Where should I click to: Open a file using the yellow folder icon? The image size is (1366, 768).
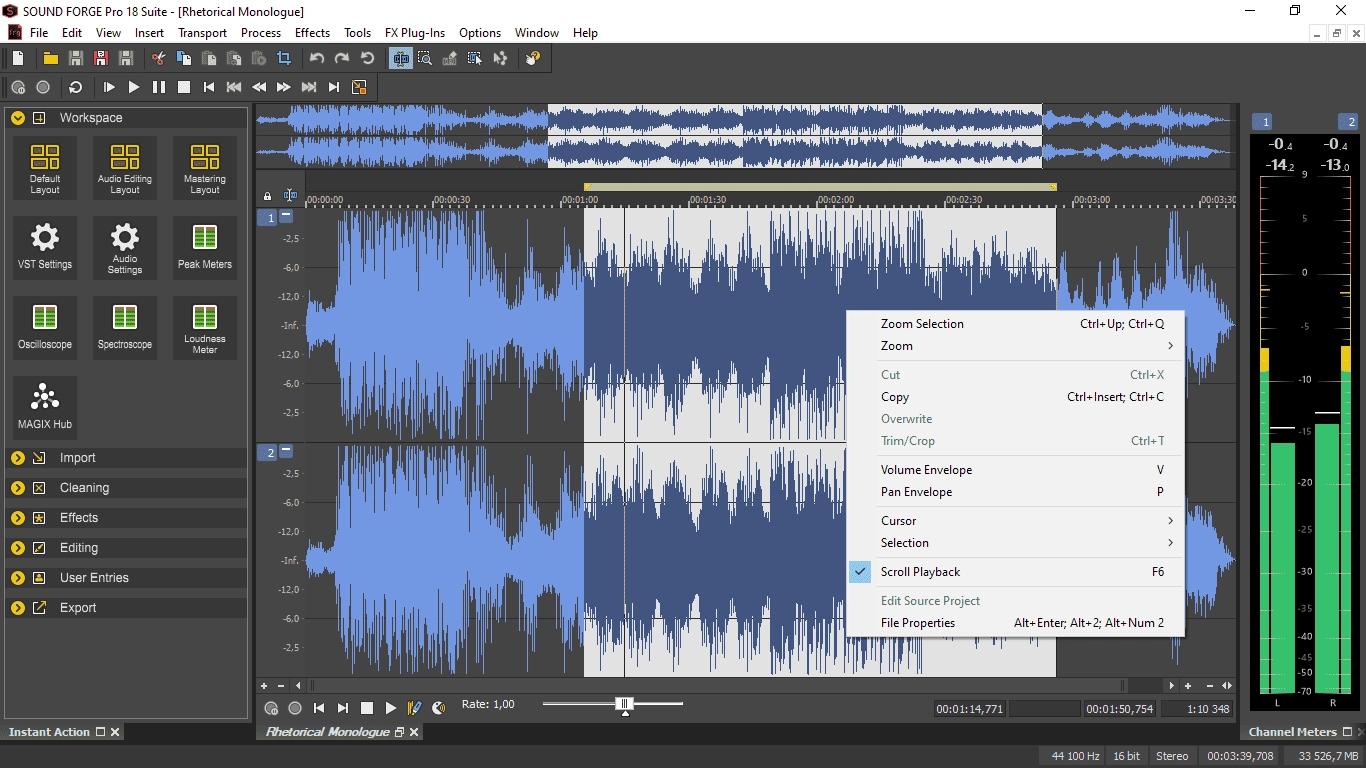50,59
